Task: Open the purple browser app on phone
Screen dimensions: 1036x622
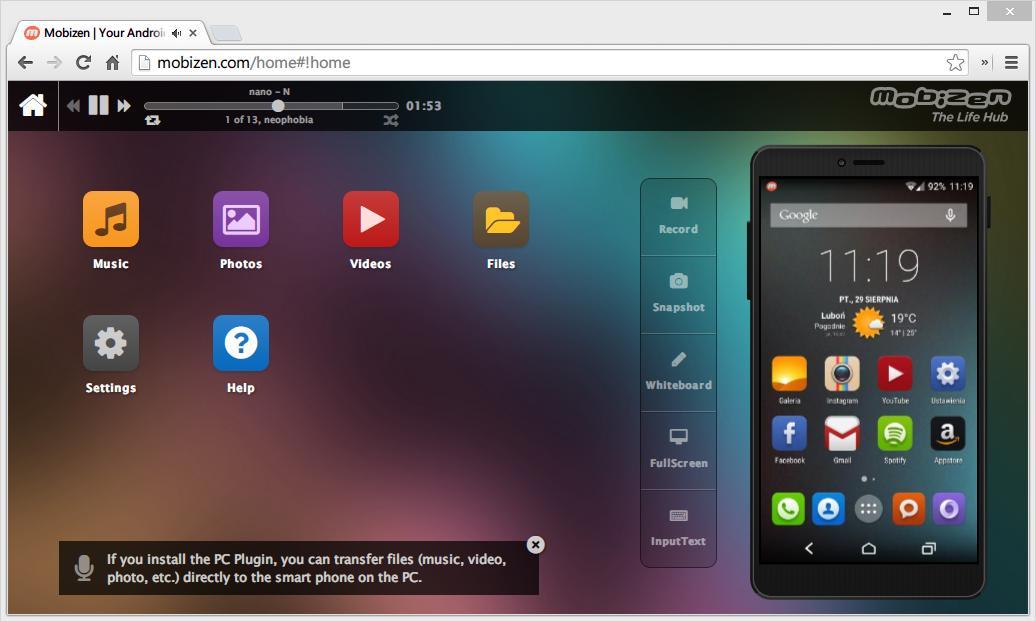Action: click(949, 509)
